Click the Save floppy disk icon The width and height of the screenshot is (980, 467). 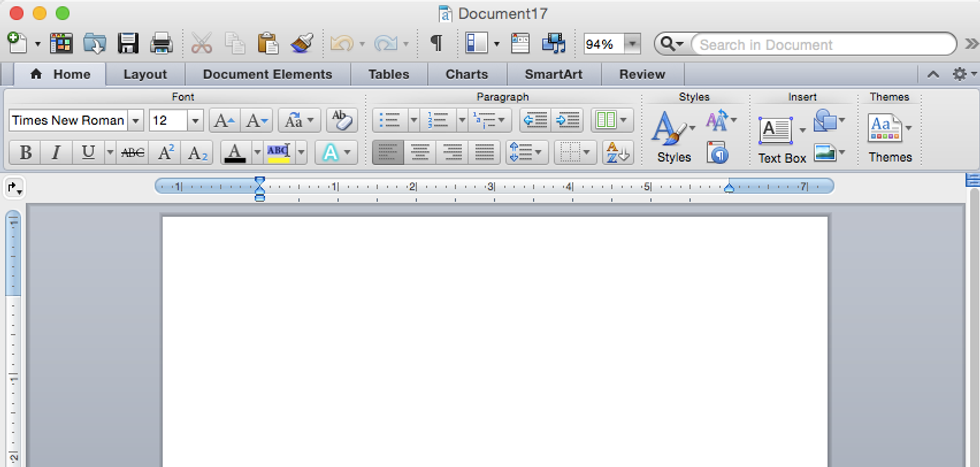[x=128, y=44]
